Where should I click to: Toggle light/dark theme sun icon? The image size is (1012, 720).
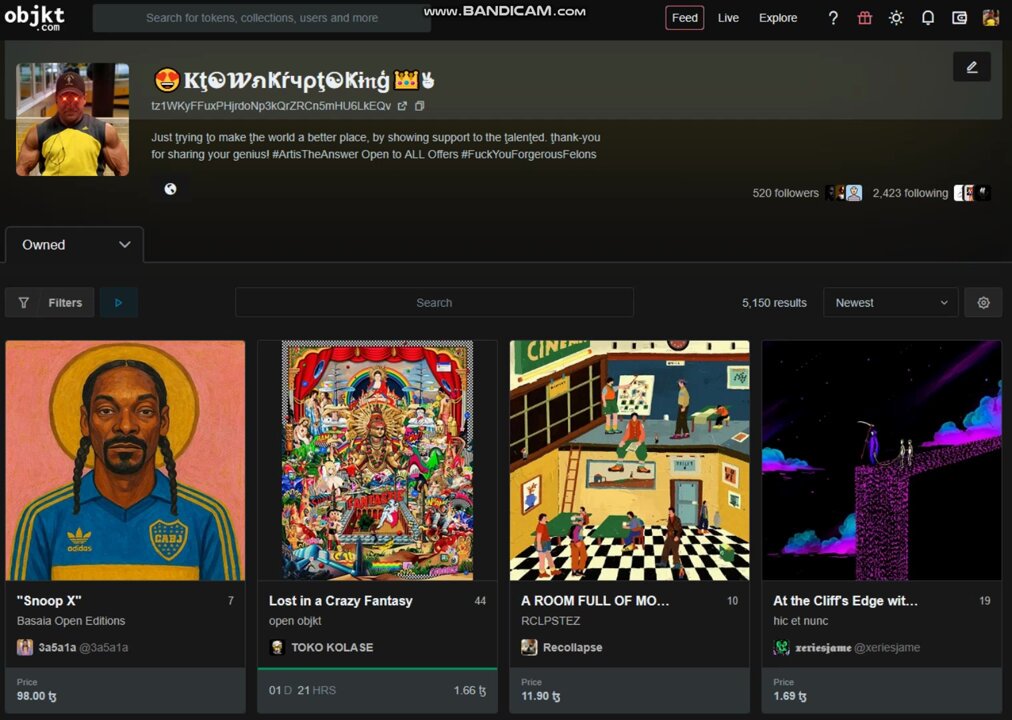(x=896, y=18)
